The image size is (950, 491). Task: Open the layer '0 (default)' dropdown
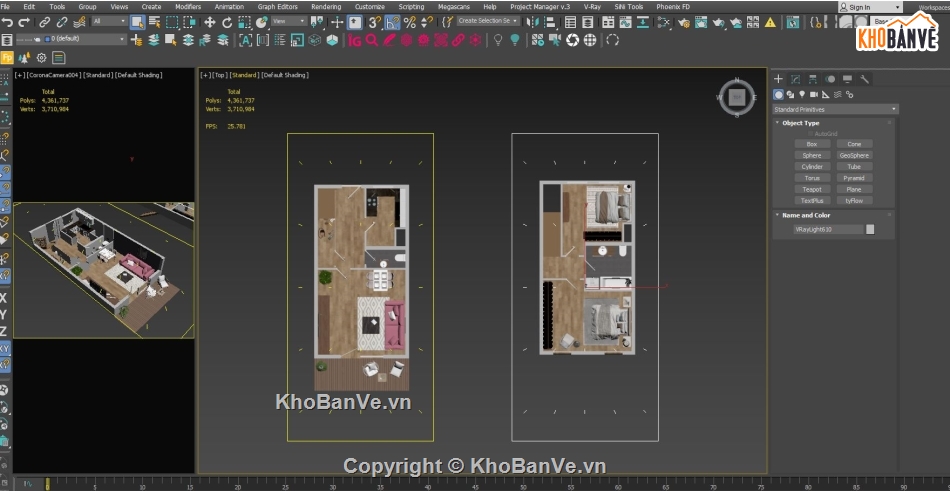[x=71, y=39]
